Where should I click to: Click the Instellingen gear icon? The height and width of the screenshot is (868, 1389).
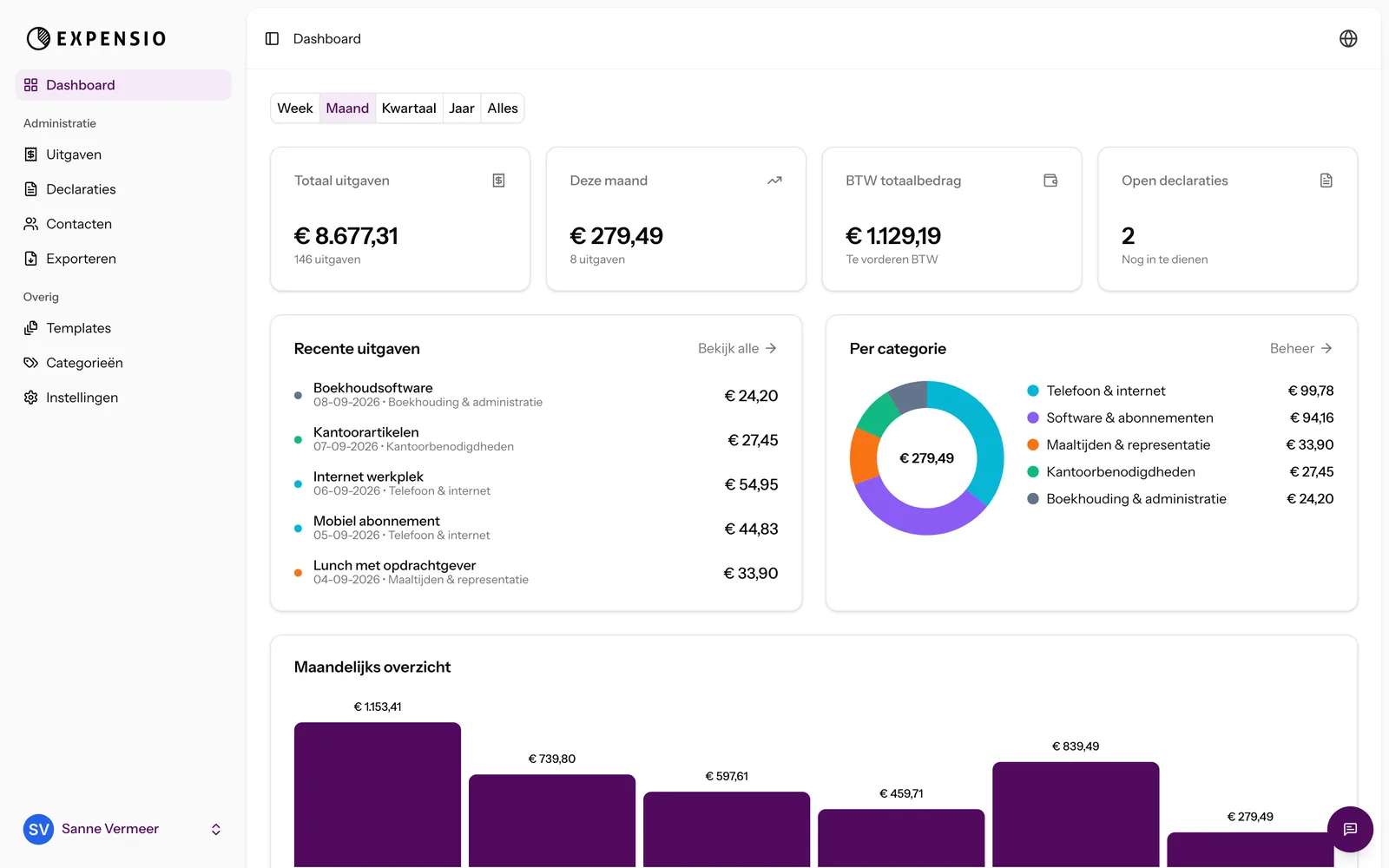pos(31,398)
